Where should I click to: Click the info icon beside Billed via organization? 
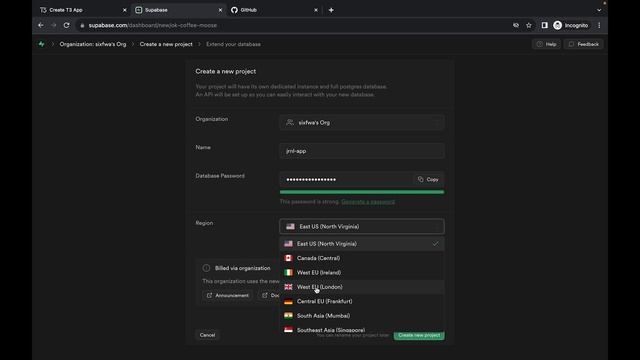tap(207, 268)
